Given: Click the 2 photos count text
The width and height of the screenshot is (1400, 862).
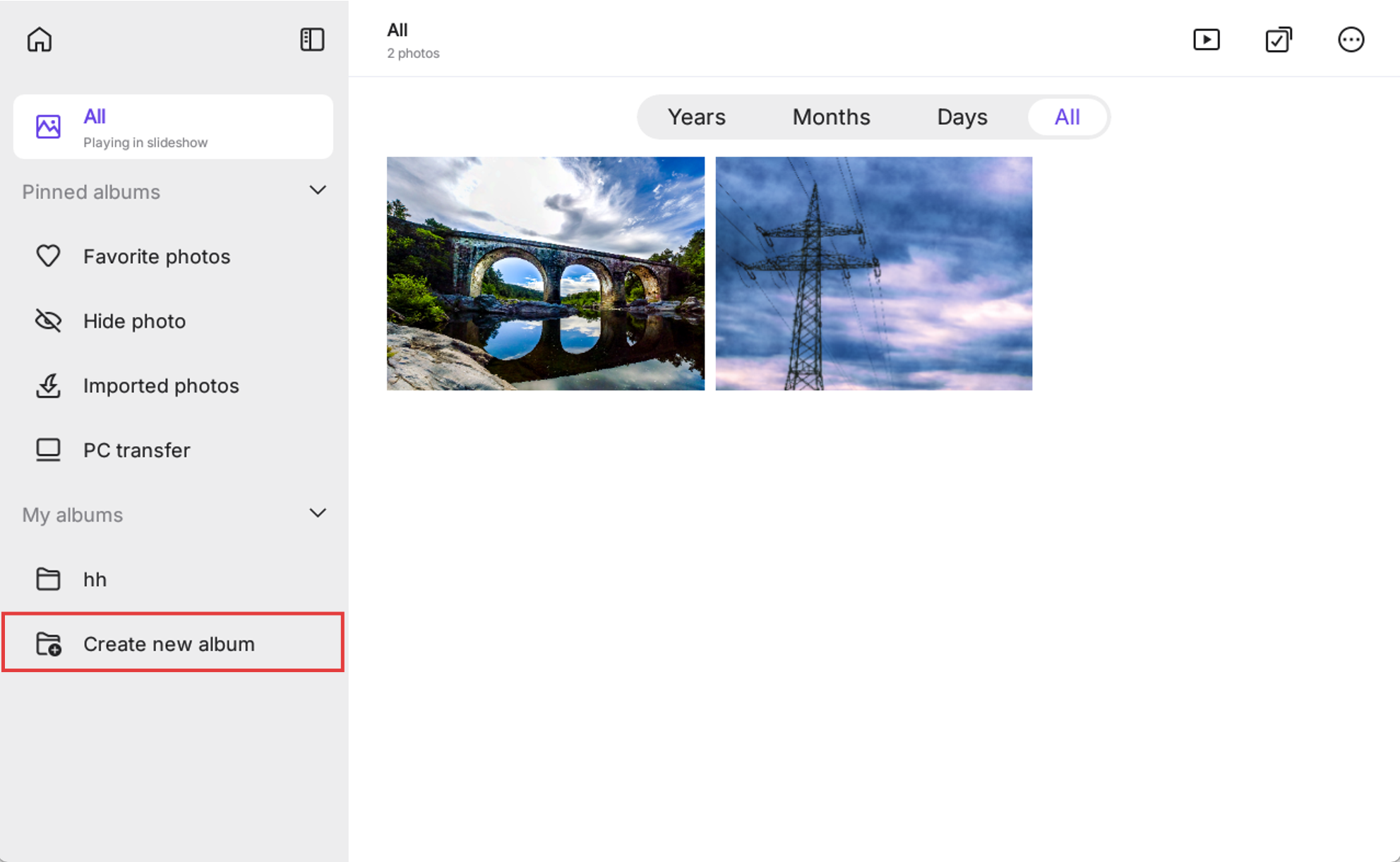Looking at the screenshot, I should pos(413,54).
